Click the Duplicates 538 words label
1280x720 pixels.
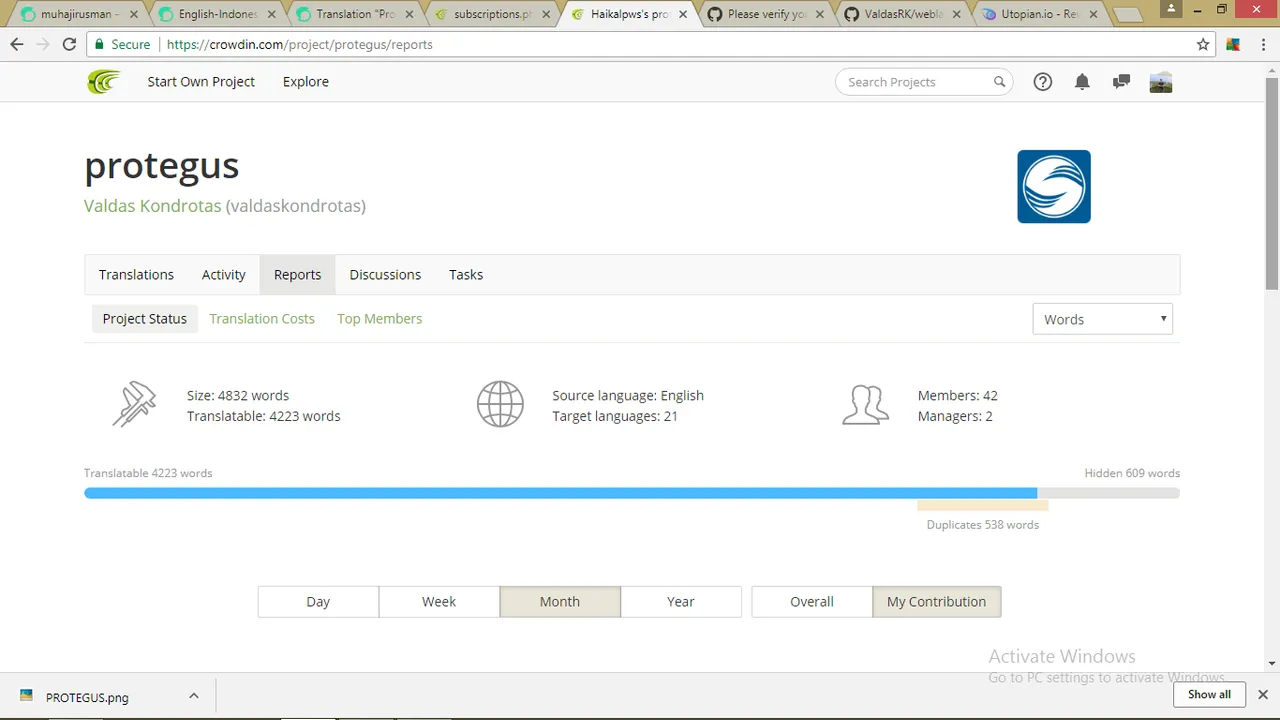click(983, 524)
